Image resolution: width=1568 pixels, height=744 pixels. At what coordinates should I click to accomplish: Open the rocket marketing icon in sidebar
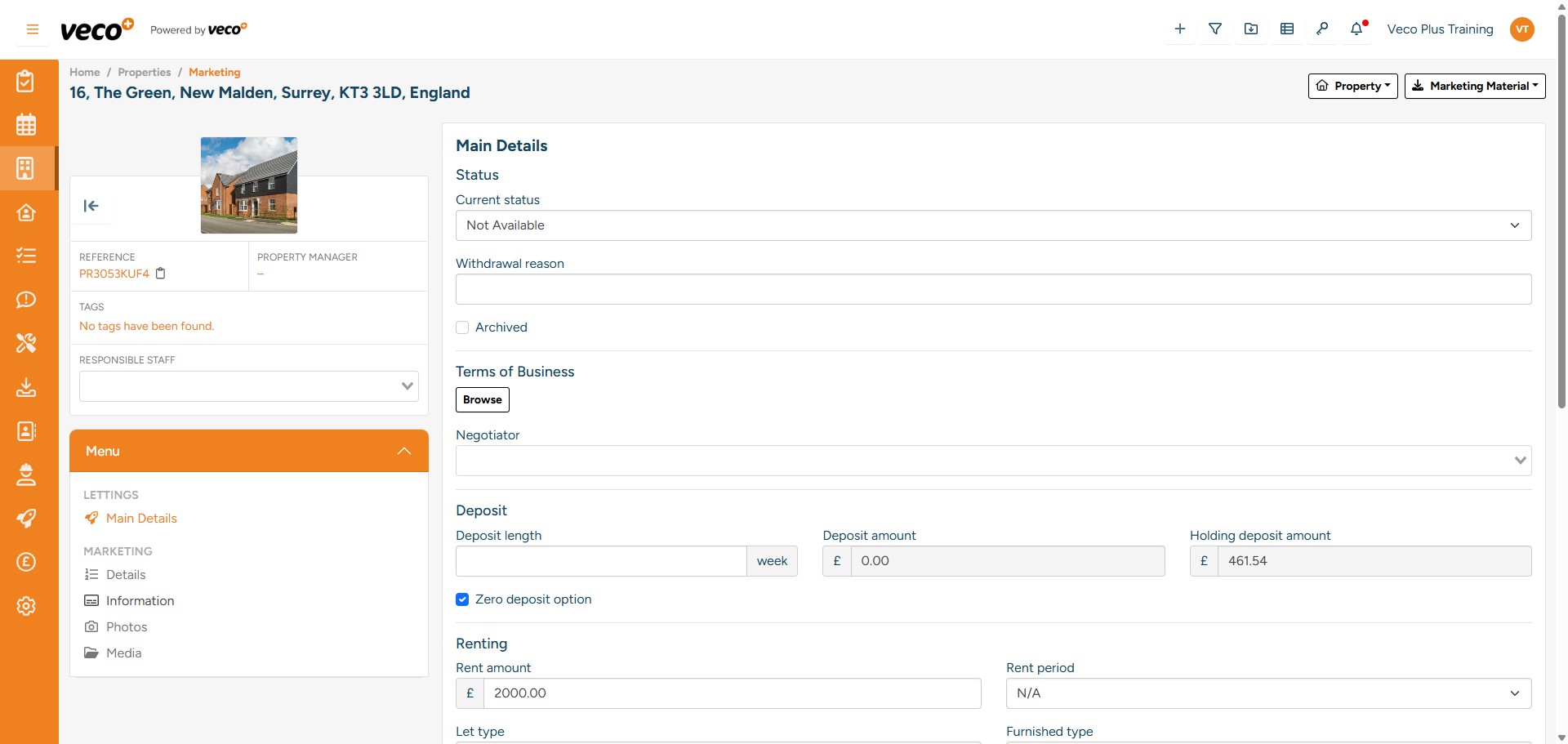(x=27, y=518)
